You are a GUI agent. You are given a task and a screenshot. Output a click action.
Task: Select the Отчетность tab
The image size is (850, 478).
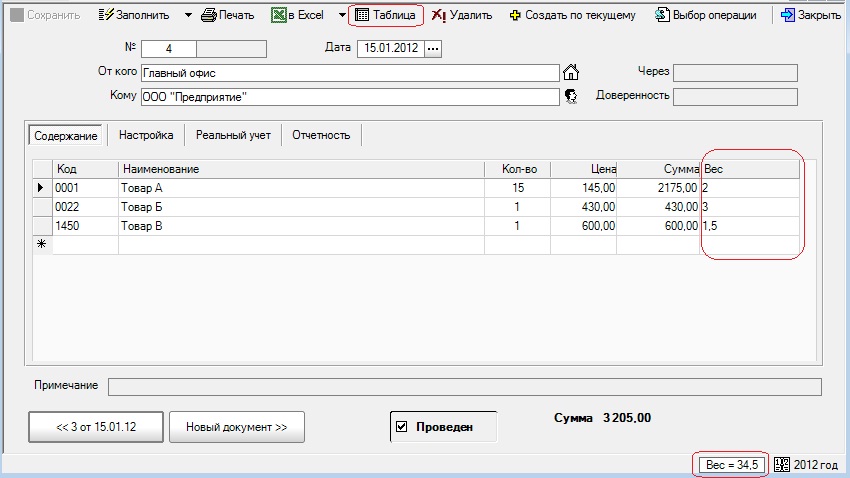click(x=321, y=135)
